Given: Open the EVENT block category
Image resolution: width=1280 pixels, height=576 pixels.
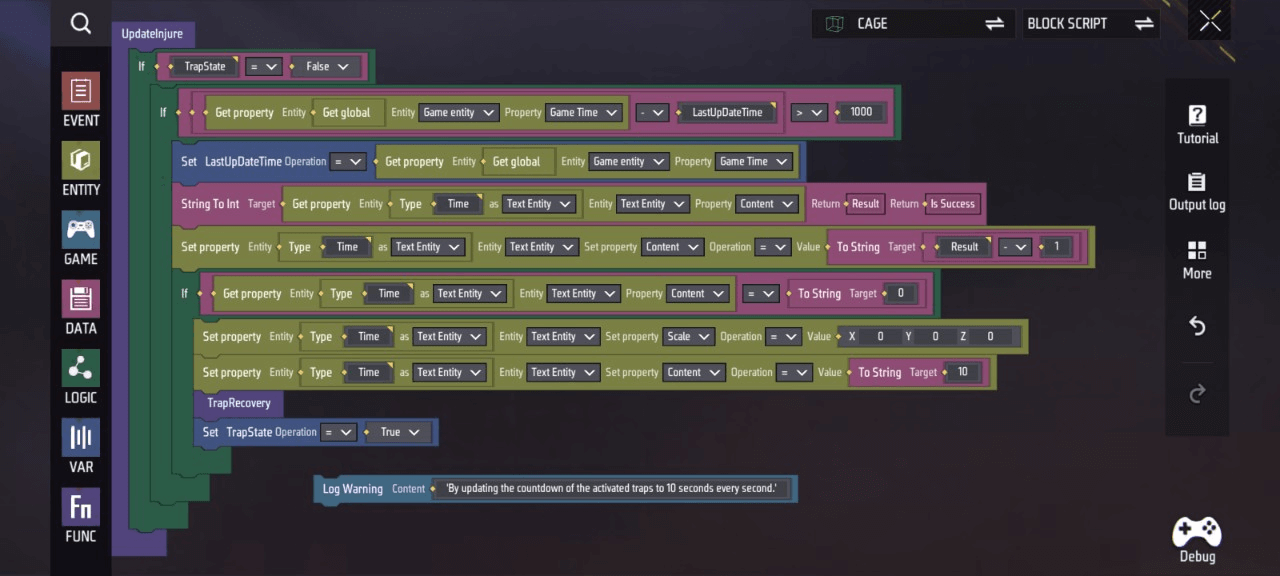Looking at the screenshot, I should pyautogui.click(x=81, y=100).
